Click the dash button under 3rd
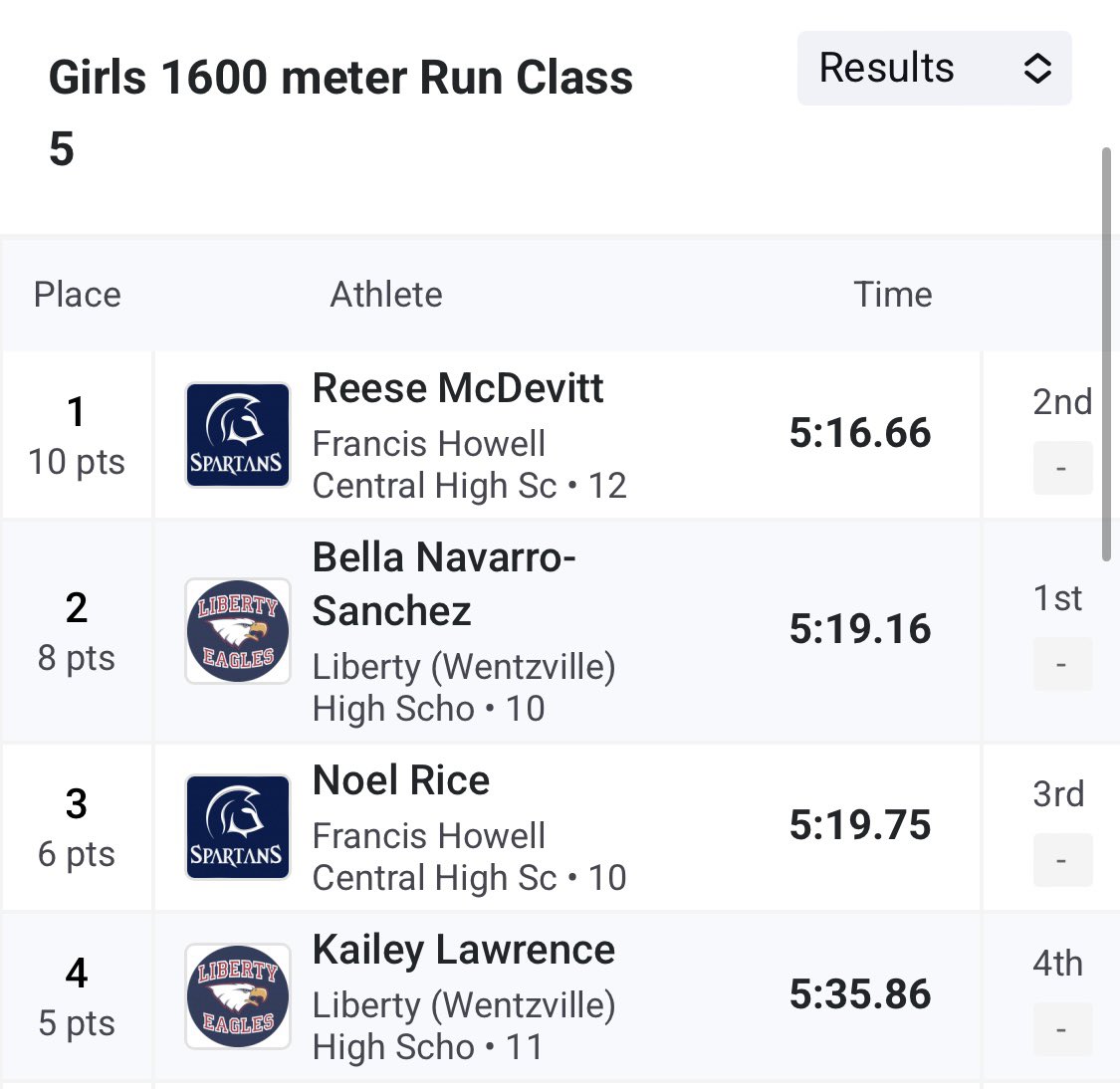 point(1061,860)
